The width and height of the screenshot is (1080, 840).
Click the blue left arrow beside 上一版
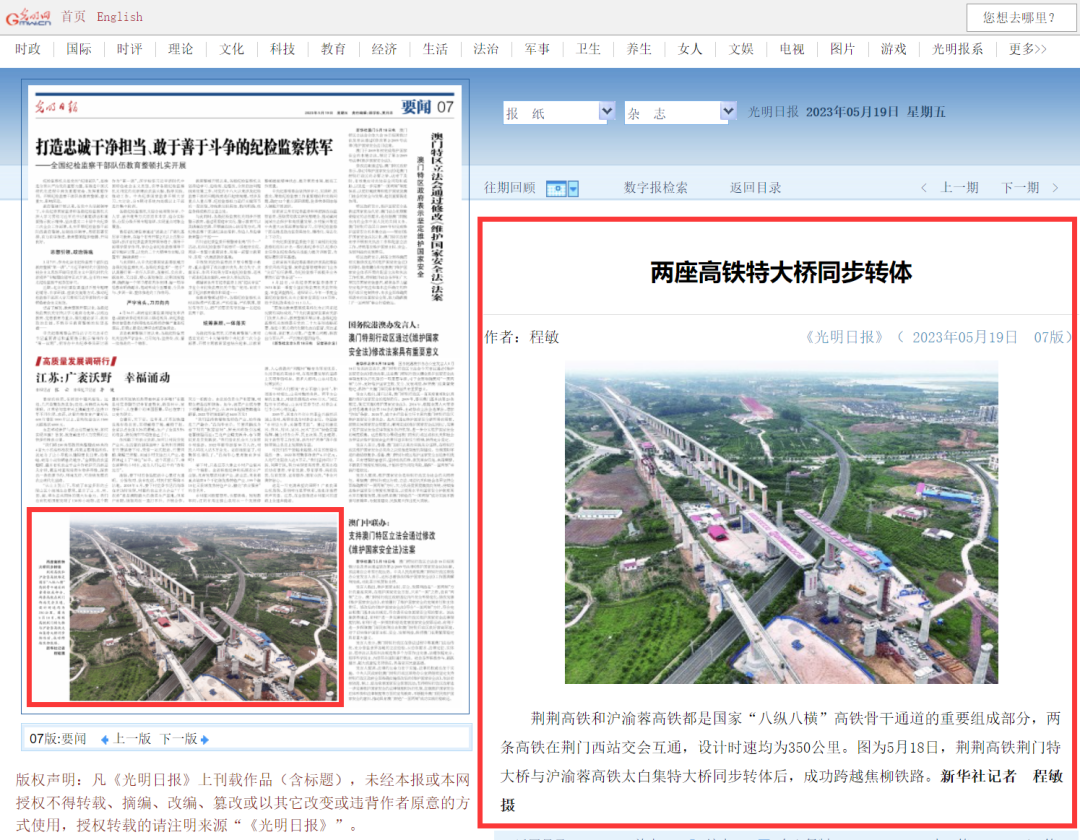tap(105, 739)
